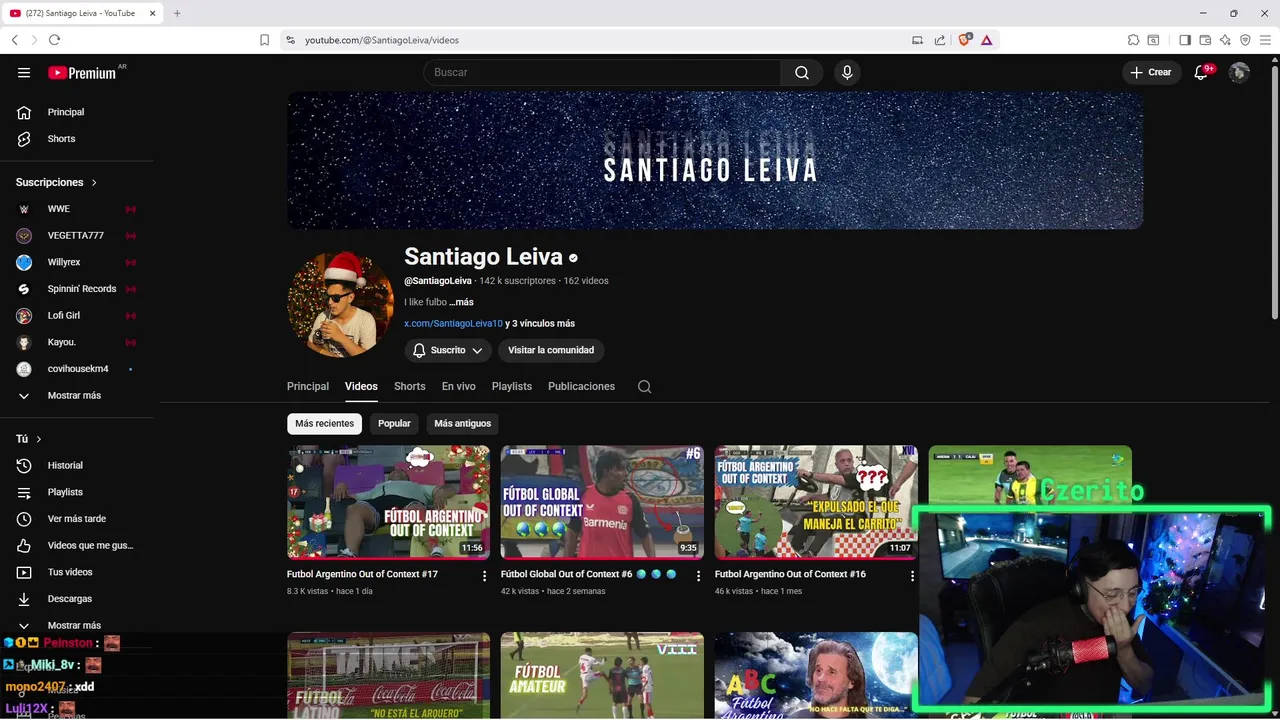
Task: Open options for Futbol Argentino Out of Context #16
Action: pos(912,576)
